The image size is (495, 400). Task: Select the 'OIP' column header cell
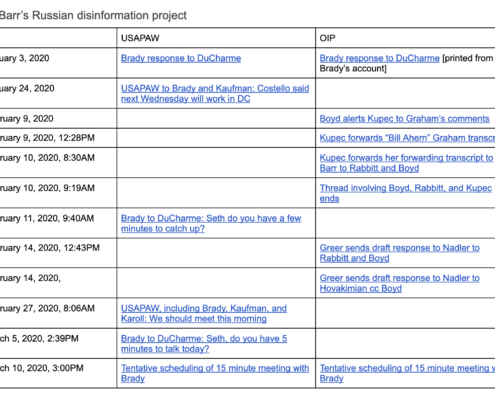405,38
